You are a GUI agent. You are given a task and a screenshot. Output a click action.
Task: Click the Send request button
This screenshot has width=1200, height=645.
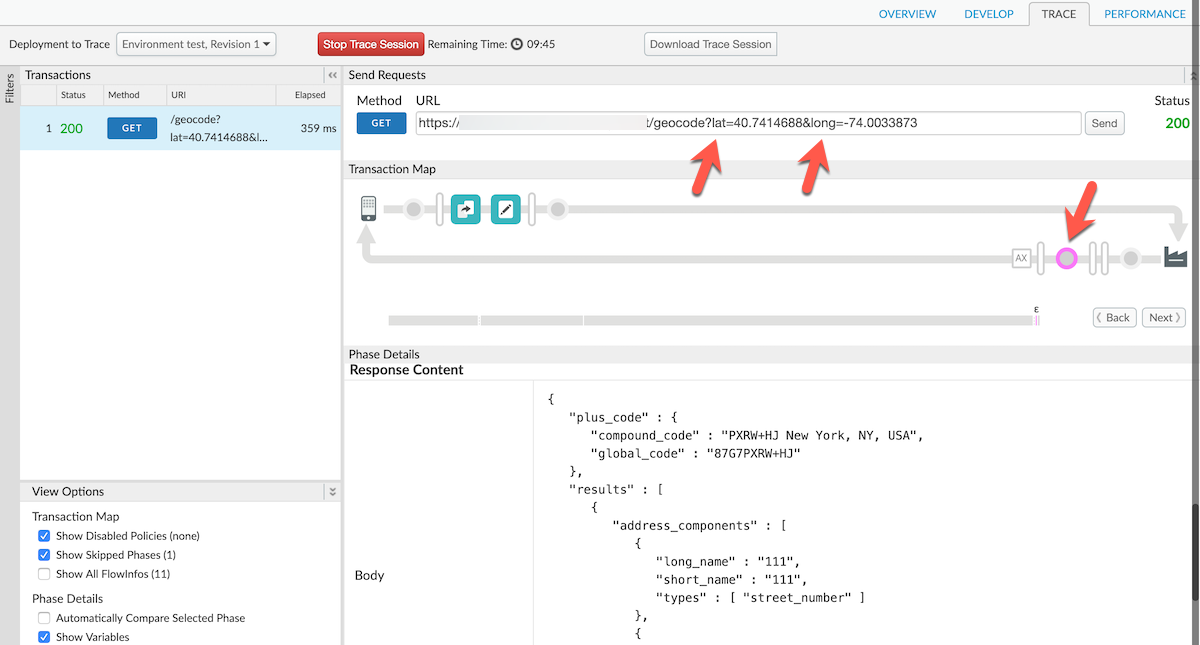pos(1105,123)
